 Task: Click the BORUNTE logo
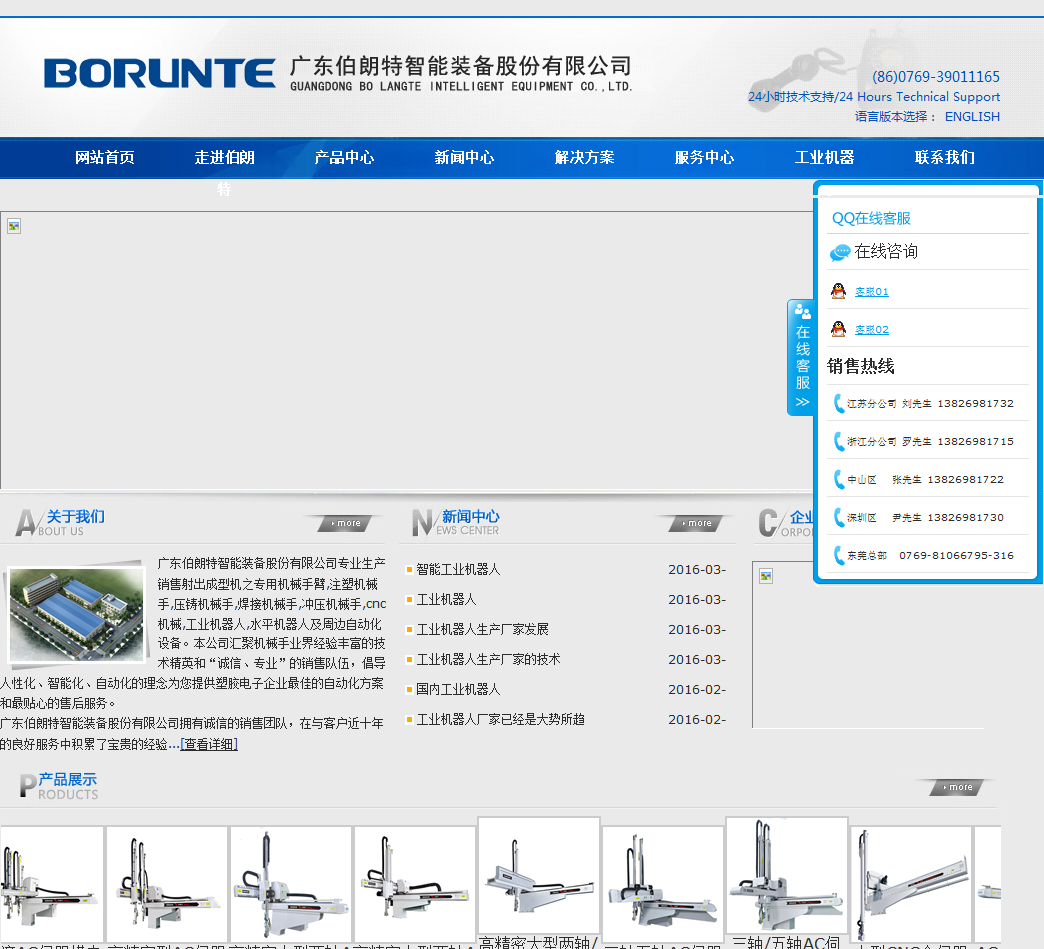click(x=159, y=73)
